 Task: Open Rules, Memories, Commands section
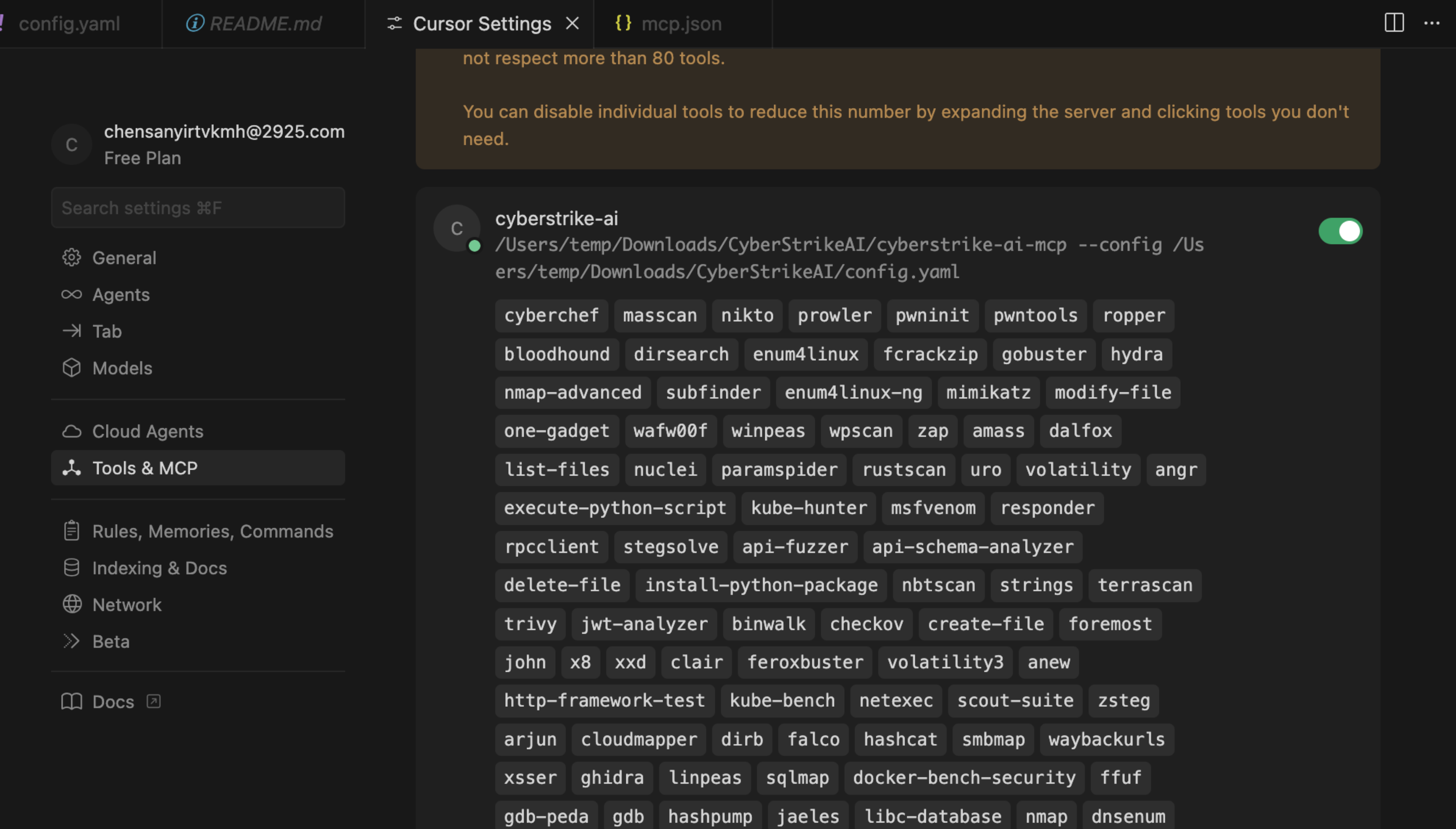[212, 531]
